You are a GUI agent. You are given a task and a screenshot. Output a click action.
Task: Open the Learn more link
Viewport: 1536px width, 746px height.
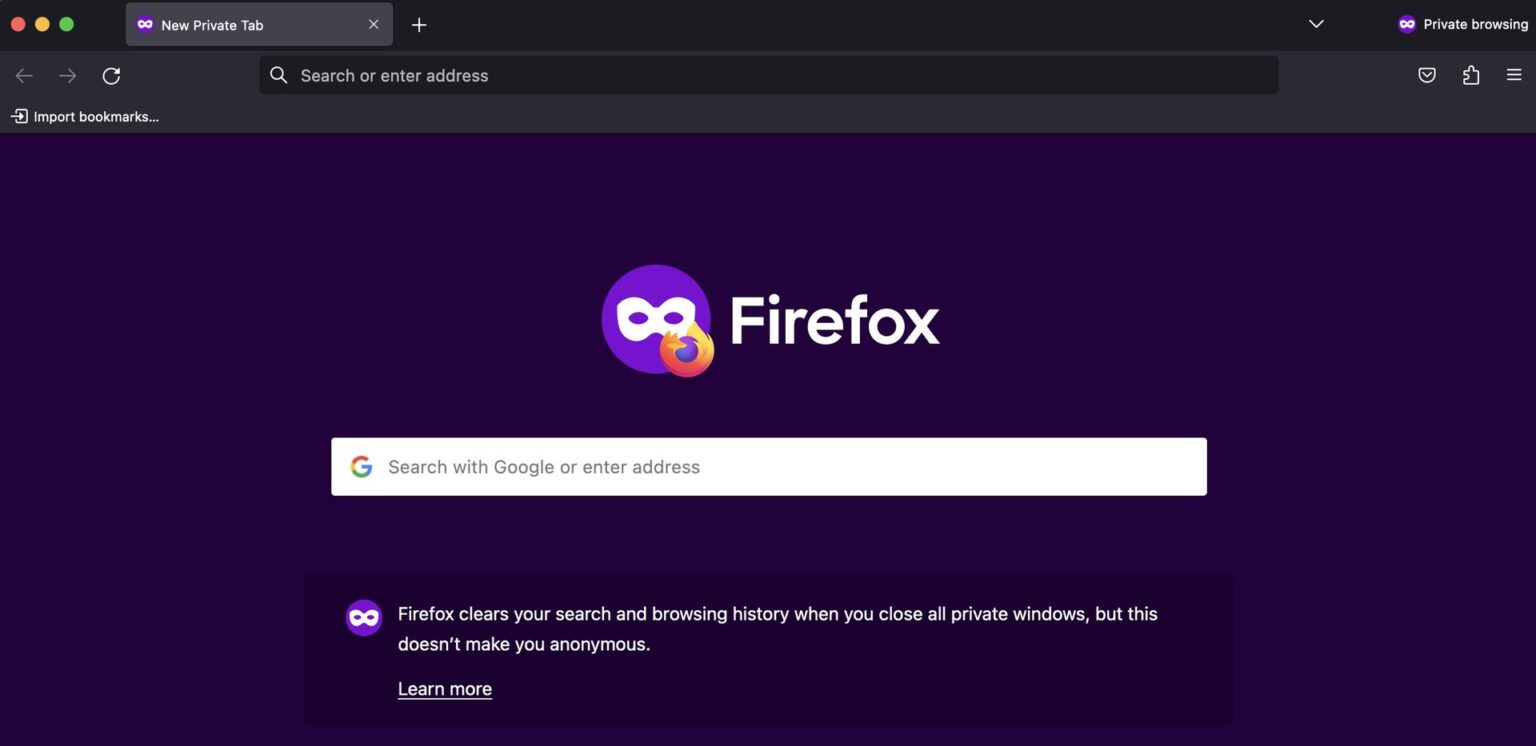pyautogui.click(x=444, y=688)
